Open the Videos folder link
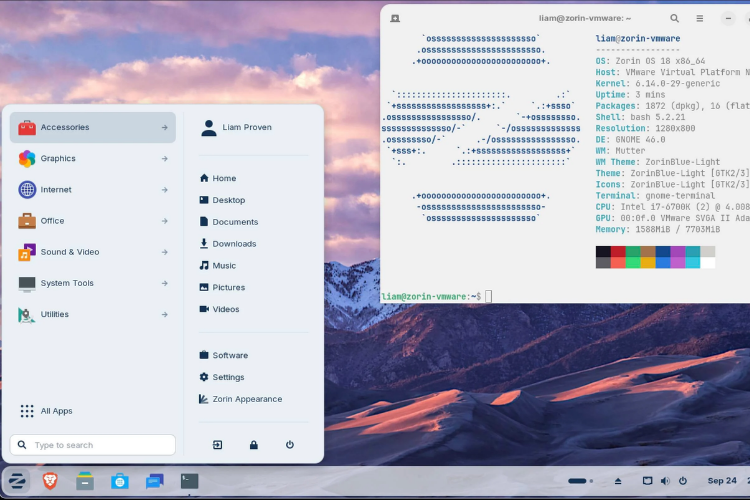The height and width of the screenshot is (500, 750). tap(219, 309)
